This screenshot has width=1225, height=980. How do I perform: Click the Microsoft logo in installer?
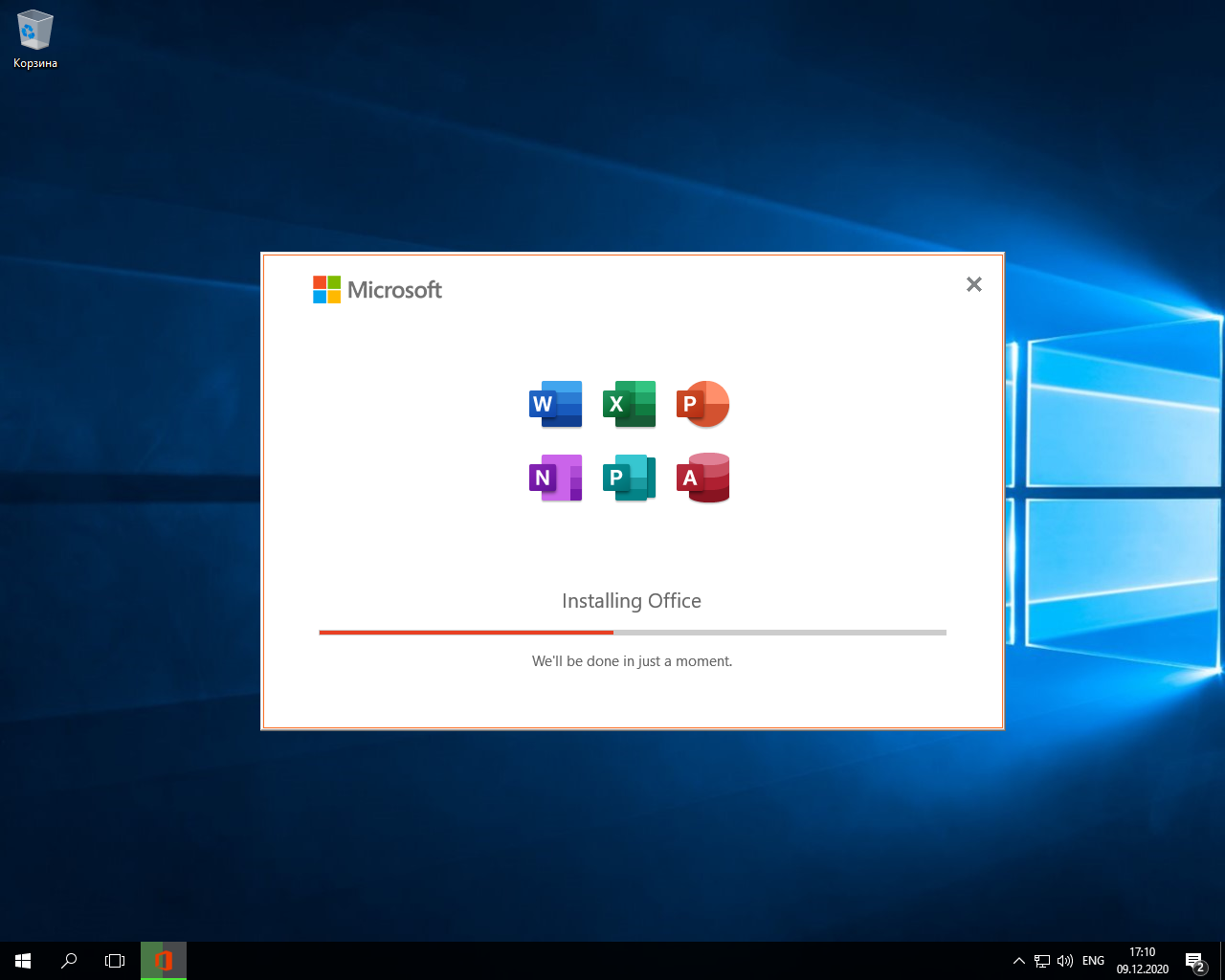(x=377, y=289)
